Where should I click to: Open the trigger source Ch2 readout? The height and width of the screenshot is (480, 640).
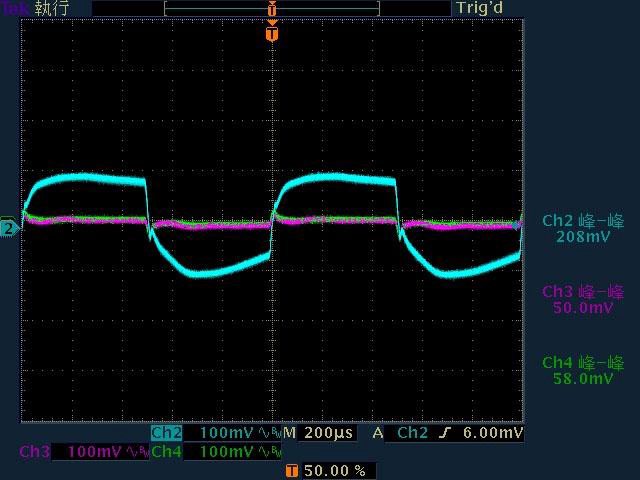tap(412, 433)
